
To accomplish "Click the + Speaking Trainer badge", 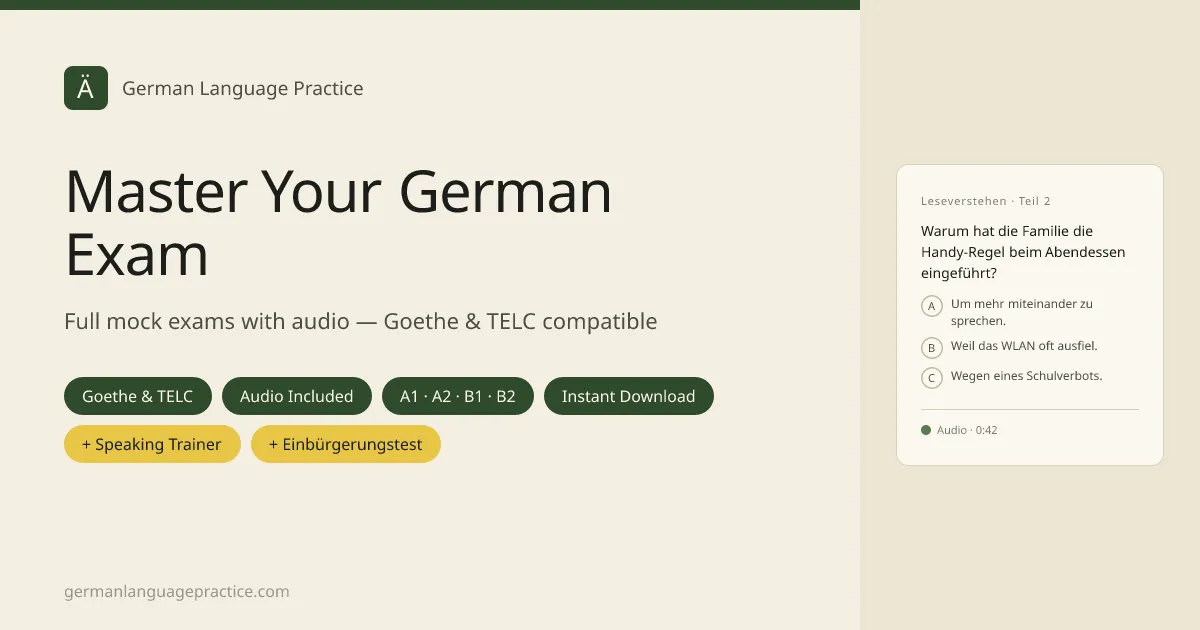I will click(x=152, y=444).
